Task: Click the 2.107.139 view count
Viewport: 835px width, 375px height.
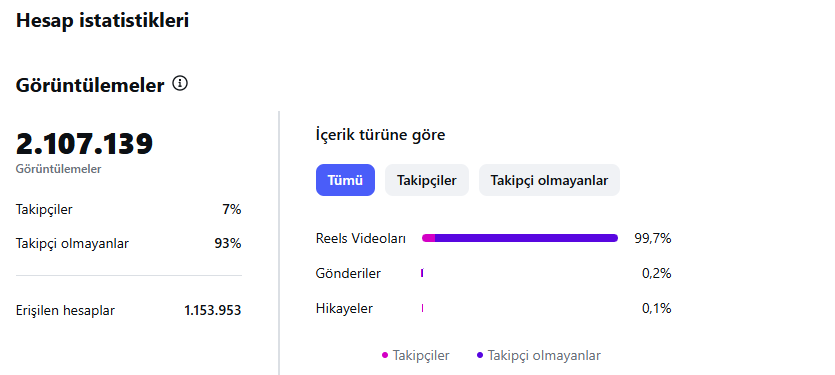Action: click(x=84, y=143)
